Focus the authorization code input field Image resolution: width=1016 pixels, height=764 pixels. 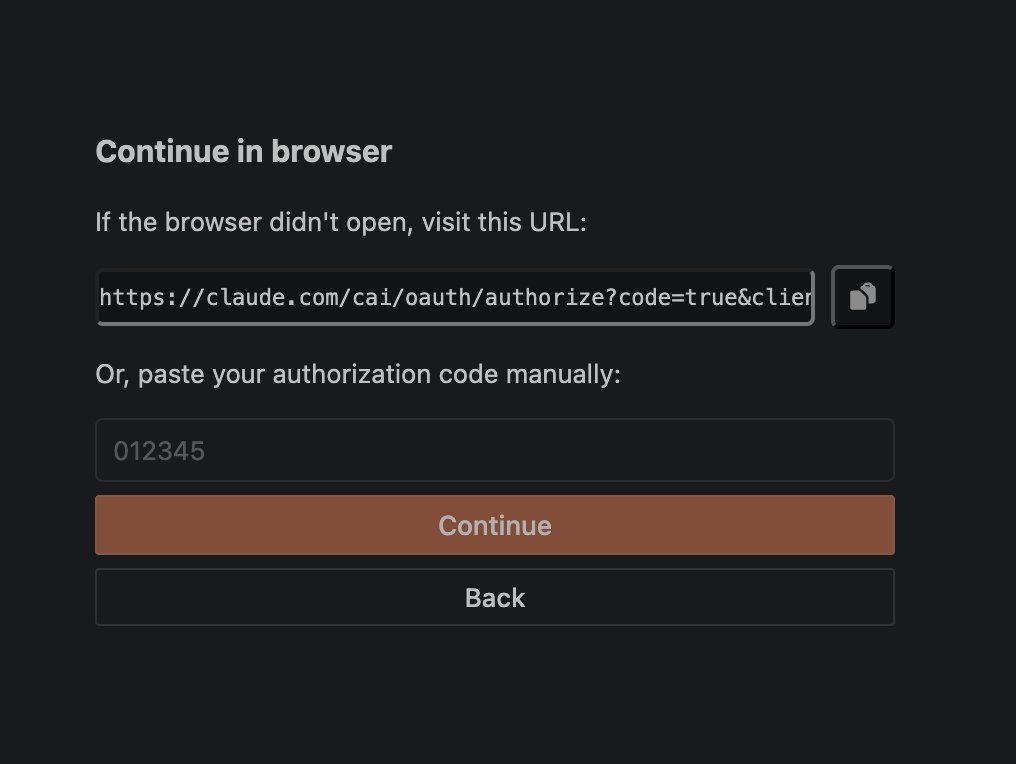click(495, 450)
